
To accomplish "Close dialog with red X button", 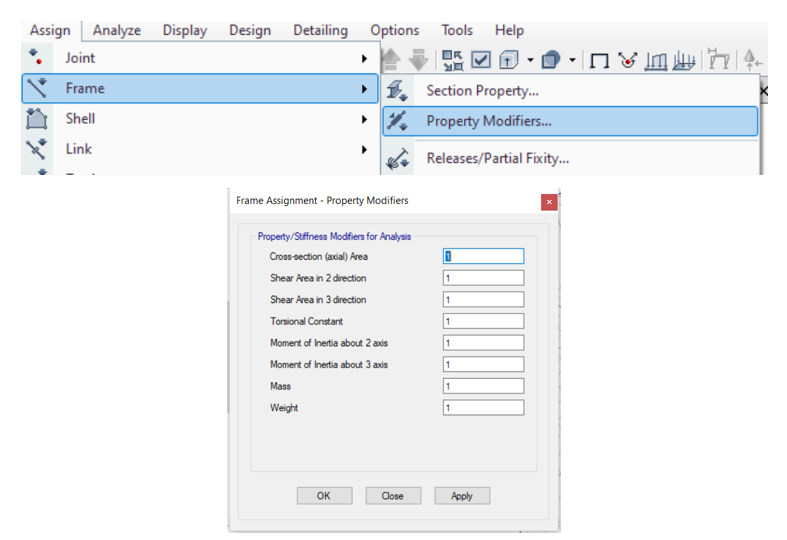I will coord(549,202).
